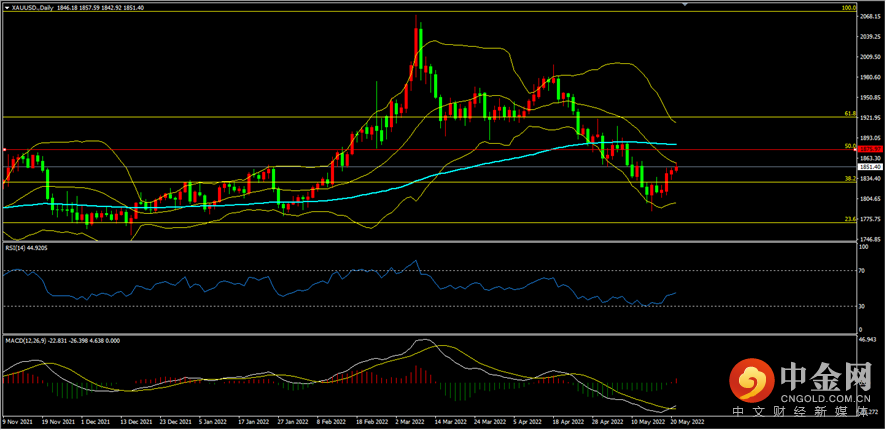This screenshot has height=430, width=886.
Task: Select the 50.0 Fibonacci level label
Action: (849, 146)
